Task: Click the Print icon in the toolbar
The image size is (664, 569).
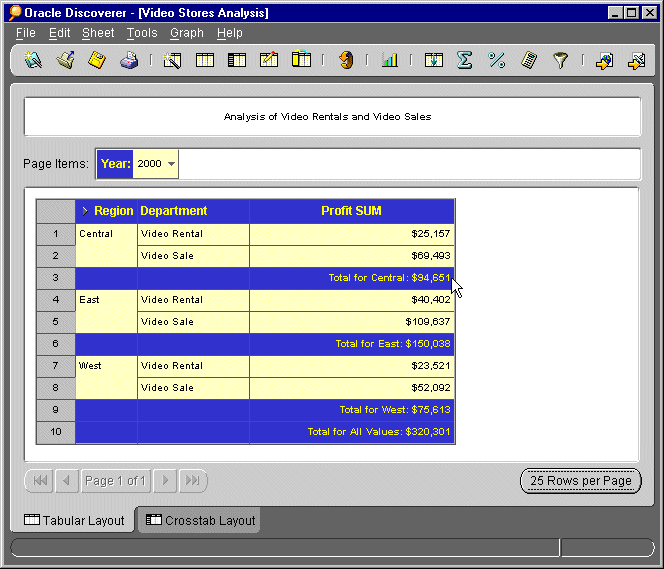Action: click(x=129, y=60)
